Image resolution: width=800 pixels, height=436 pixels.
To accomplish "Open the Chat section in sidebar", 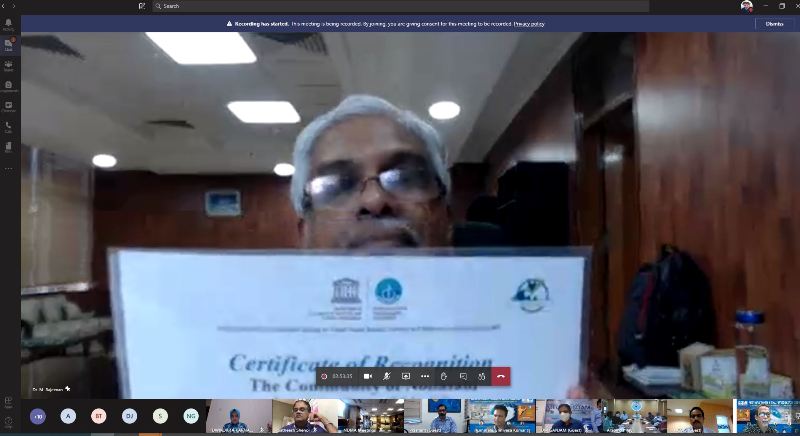I will [9, 45].
